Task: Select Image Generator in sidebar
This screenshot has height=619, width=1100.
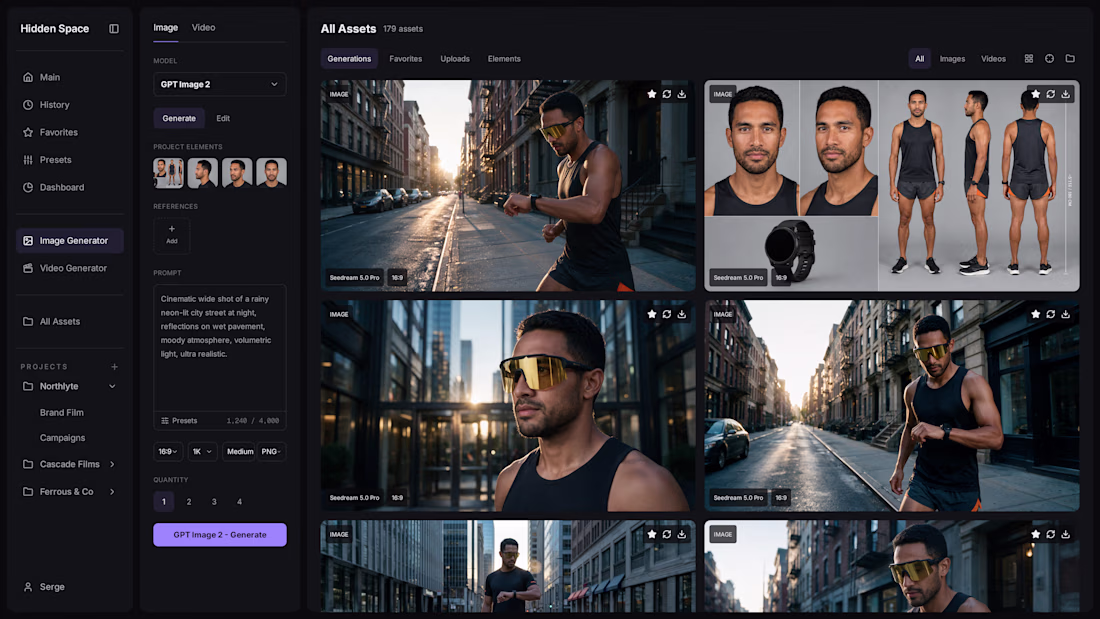Action: [x=69, y=241]
